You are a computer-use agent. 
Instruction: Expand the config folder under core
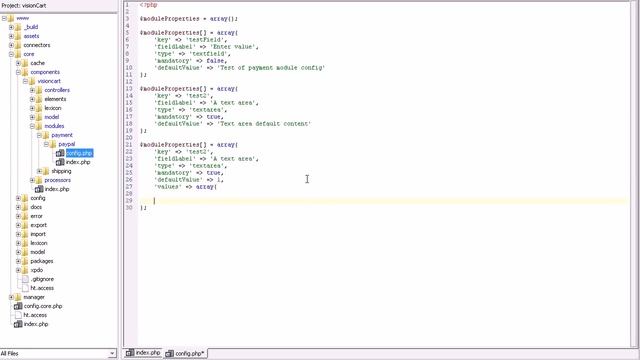tap(18, 198)
